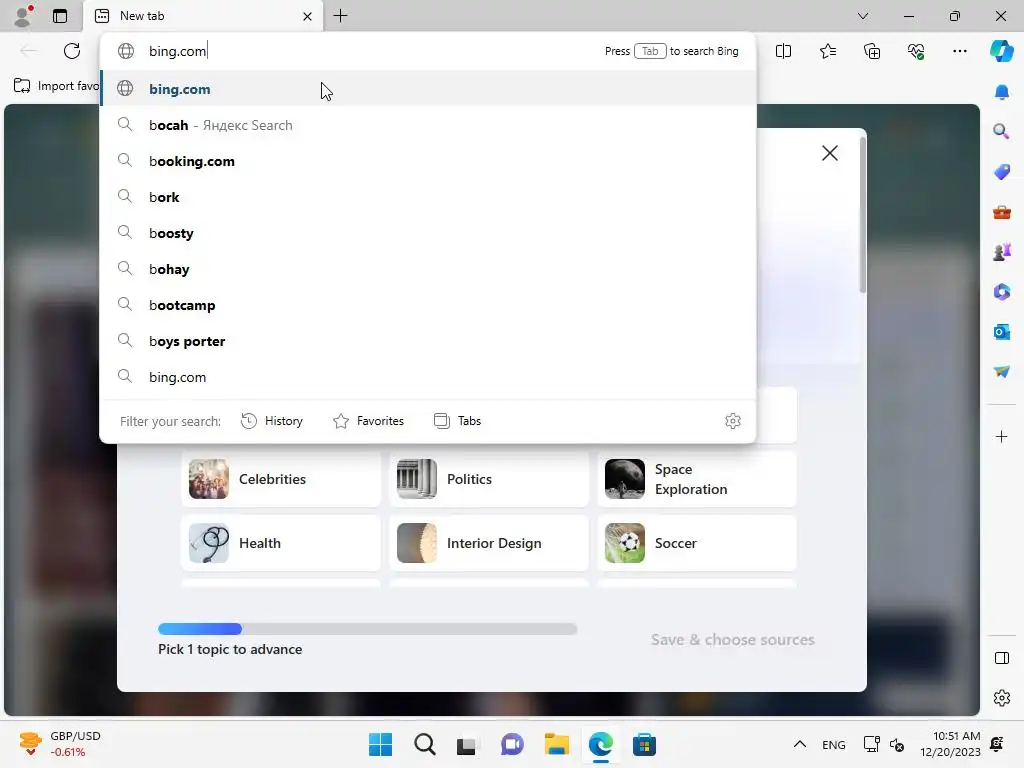The width and height of the screenshot is (1024, 768).
Task: Click the Refresh page icon
Action: pos(72,51)
